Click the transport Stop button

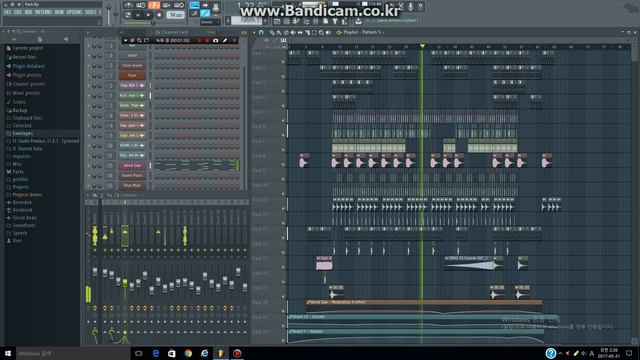148,15
